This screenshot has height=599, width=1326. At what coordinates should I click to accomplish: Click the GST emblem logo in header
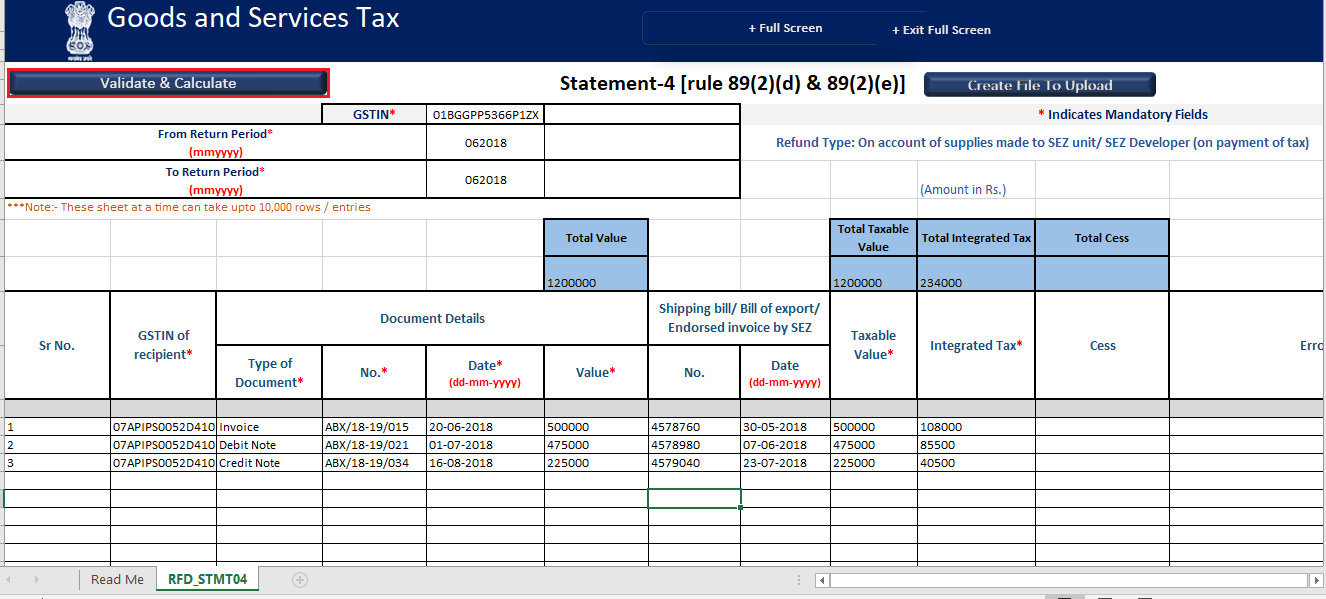coord(78,29)
